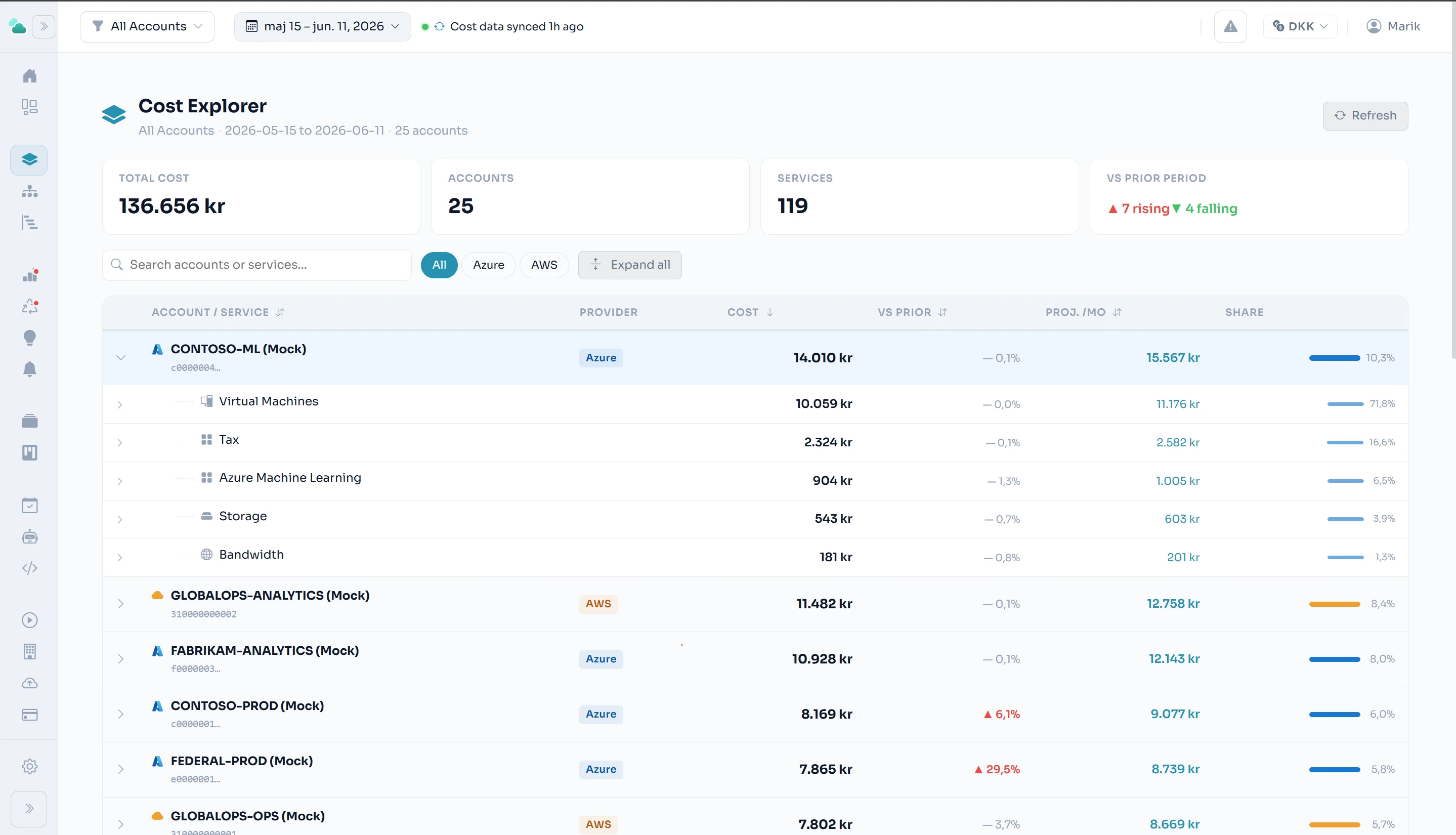Expand the FEDERAL-PROD (Mock) account
Viewport: 1456px width, 835px height.
pos(120,769)
